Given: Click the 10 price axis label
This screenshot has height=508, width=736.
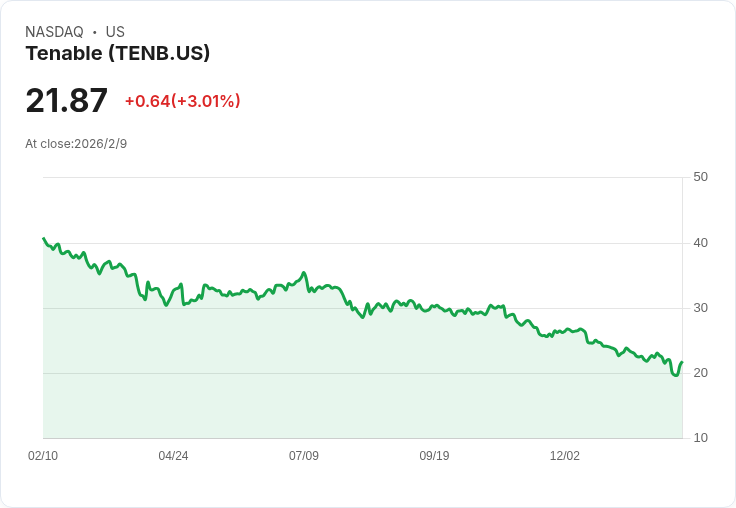Looking at the screenshot, I should [700, 438].
